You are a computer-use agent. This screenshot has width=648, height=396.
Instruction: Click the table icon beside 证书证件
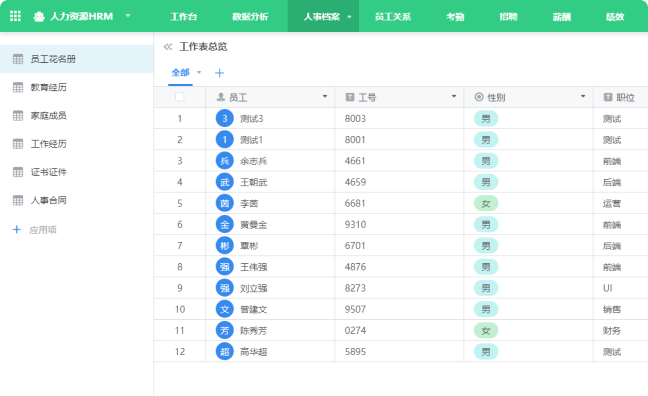(18, 172)
